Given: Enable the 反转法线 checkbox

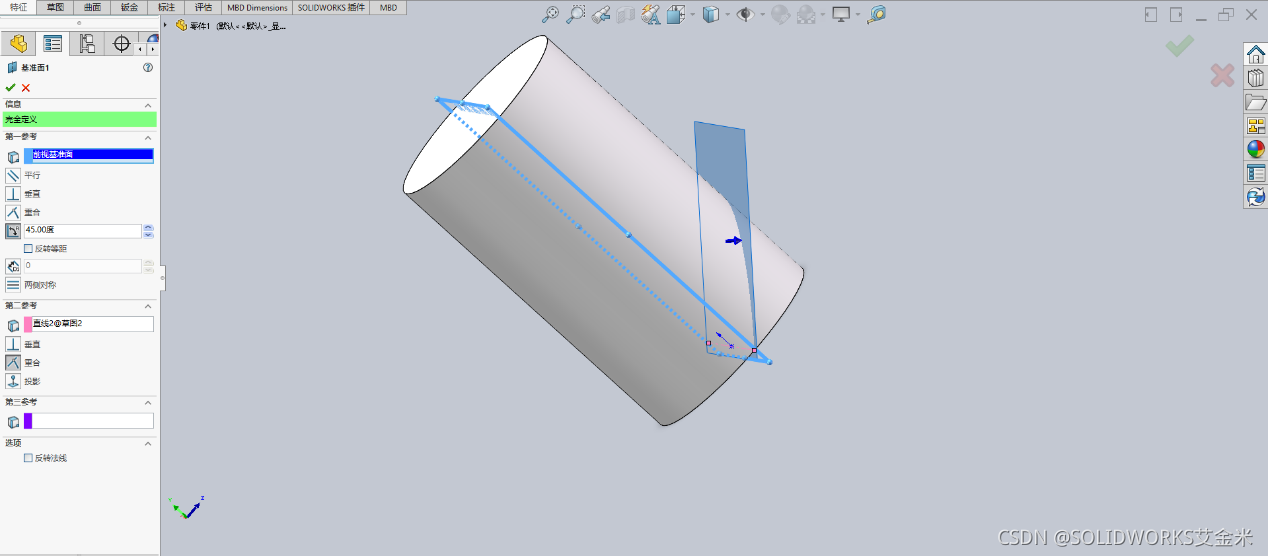Looking at the screenshot, I should point(28,458).
